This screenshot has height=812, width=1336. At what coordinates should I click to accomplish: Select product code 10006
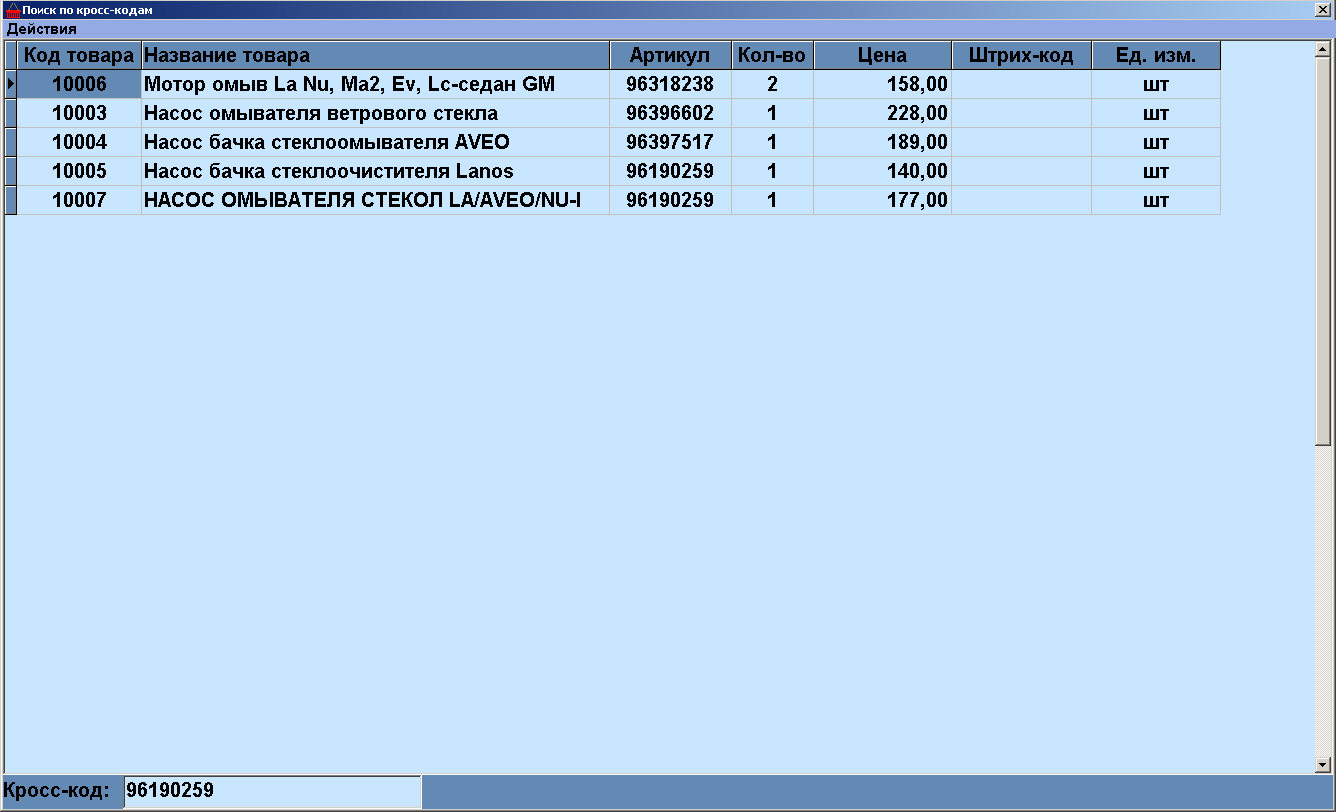[79, 85]
